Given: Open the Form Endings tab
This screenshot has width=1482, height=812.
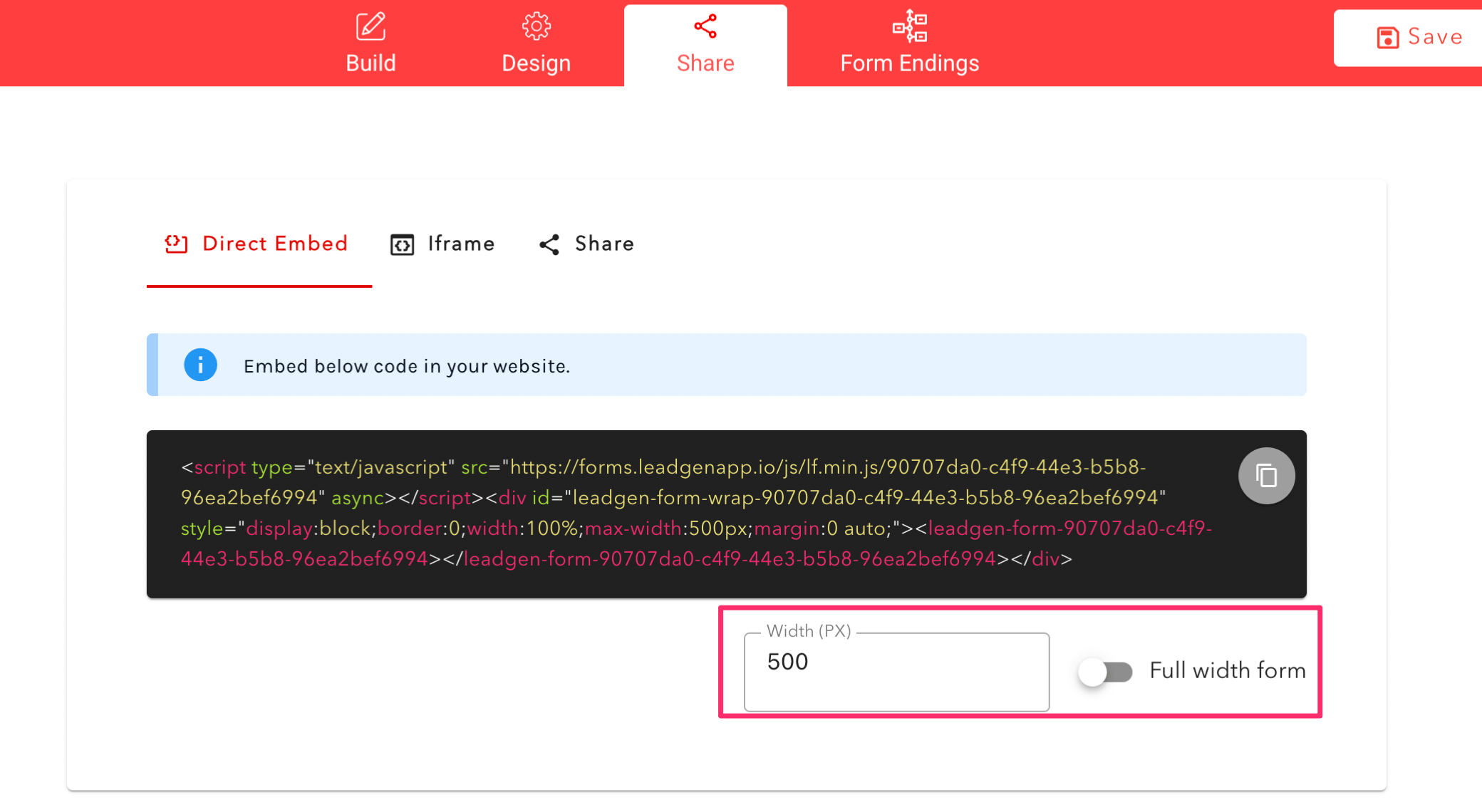Looking at the screenshot, I should (909, 63).
